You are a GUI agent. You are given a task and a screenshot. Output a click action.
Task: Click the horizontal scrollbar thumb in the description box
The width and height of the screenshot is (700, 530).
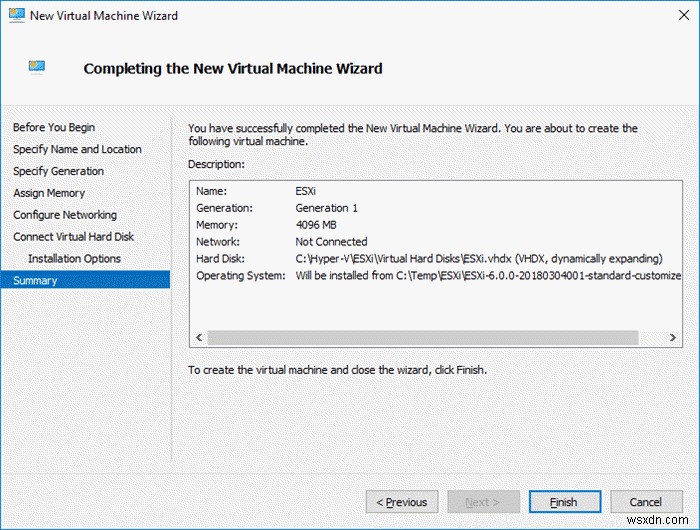[x=423, y=338]
